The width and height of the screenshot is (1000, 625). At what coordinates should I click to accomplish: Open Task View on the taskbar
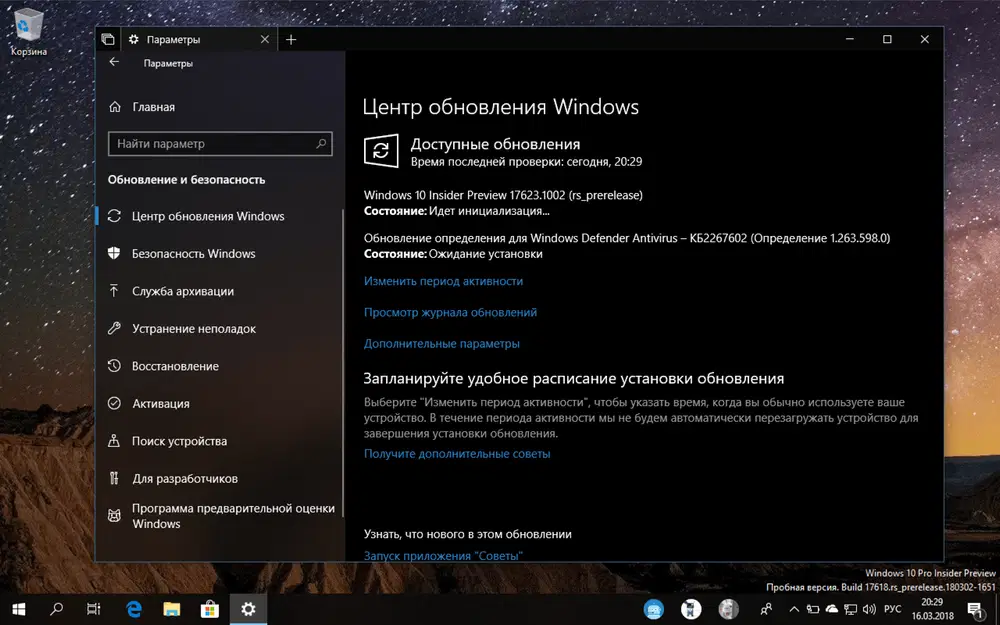94,609
